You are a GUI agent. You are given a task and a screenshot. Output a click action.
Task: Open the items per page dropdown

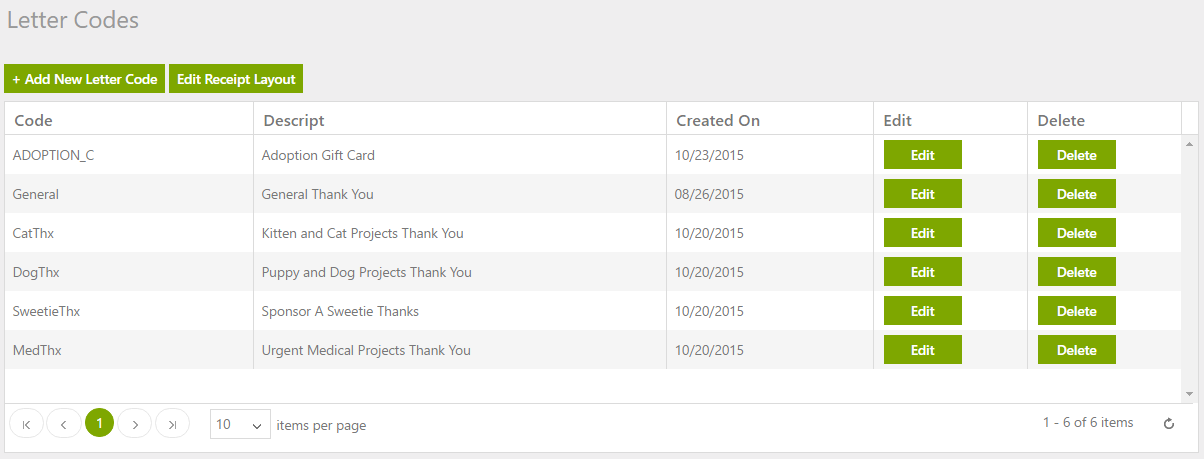coord(240,424)
